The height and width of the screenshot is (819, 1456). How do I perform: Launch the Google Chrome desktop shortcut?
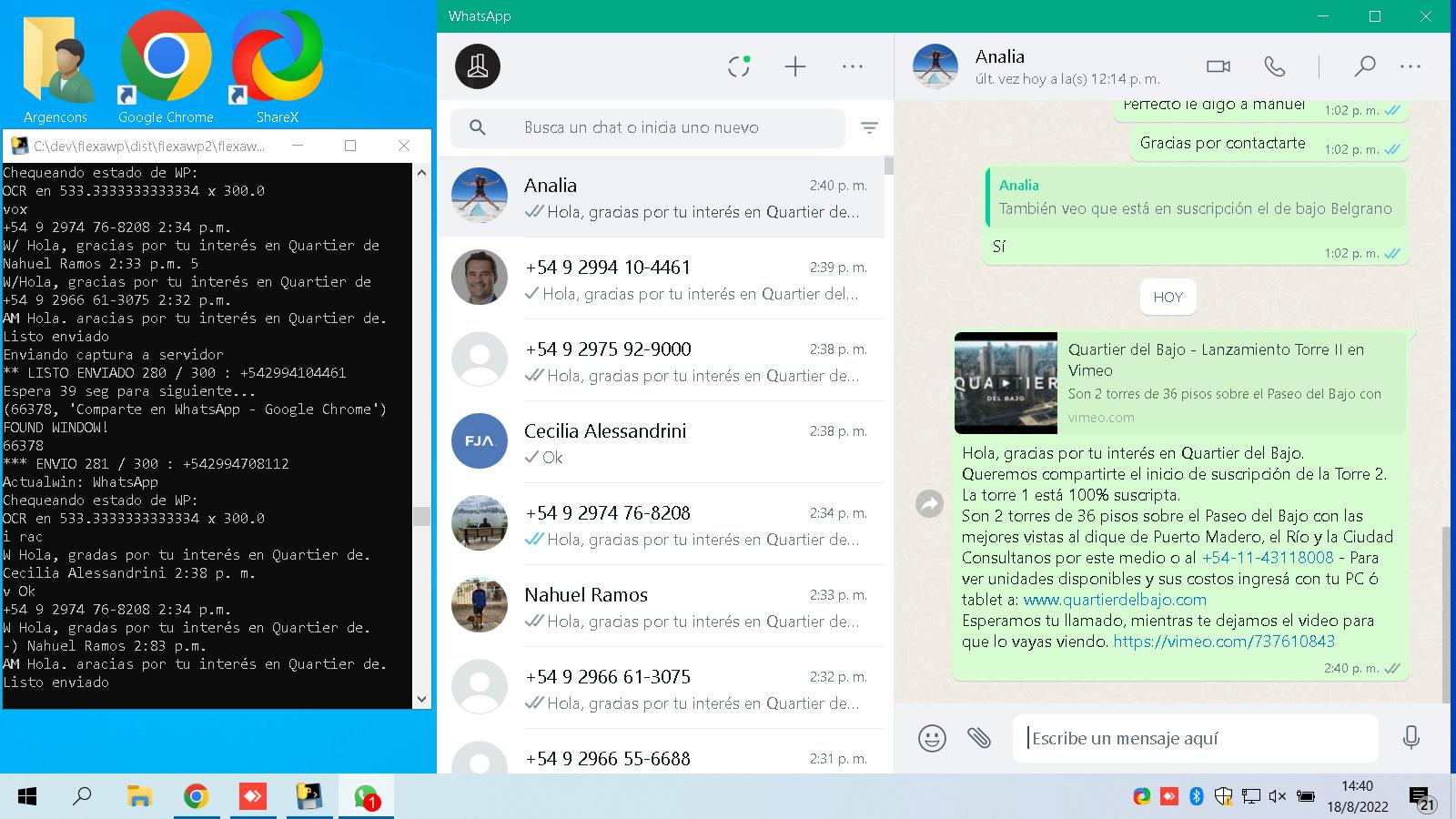point(166,68)
